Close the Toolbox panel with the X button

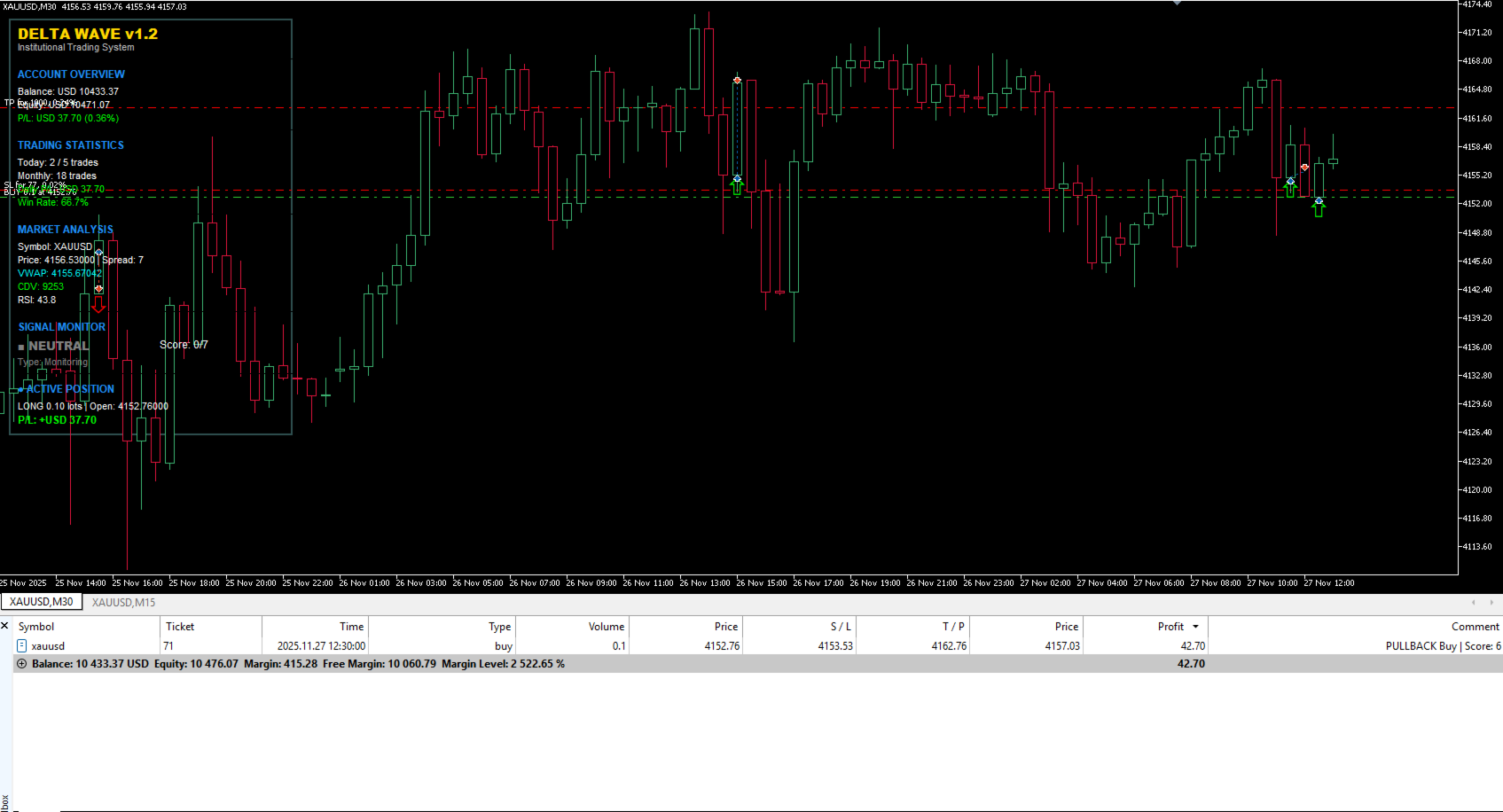tap(5, 626)
